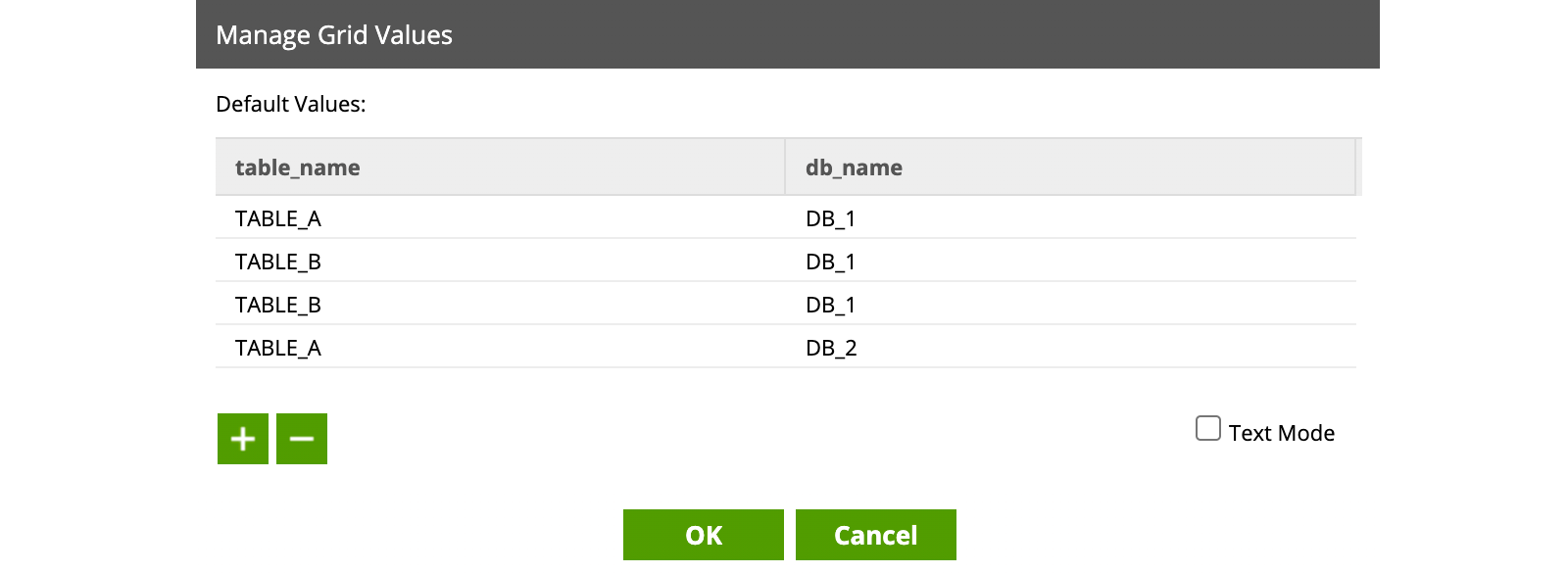Viewport: 1568px width, 573px height.
Task: Click the Text Mode label text
Action: (x=1281, y=433)
